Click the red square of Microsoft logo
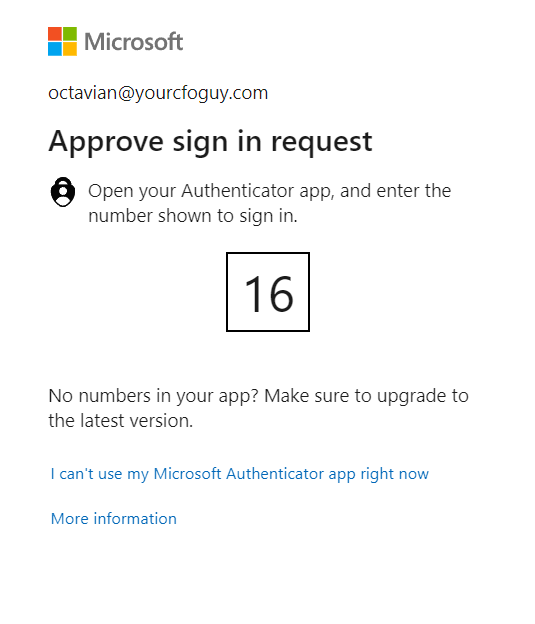The image size is (535, 624). (x=55, y=34)
